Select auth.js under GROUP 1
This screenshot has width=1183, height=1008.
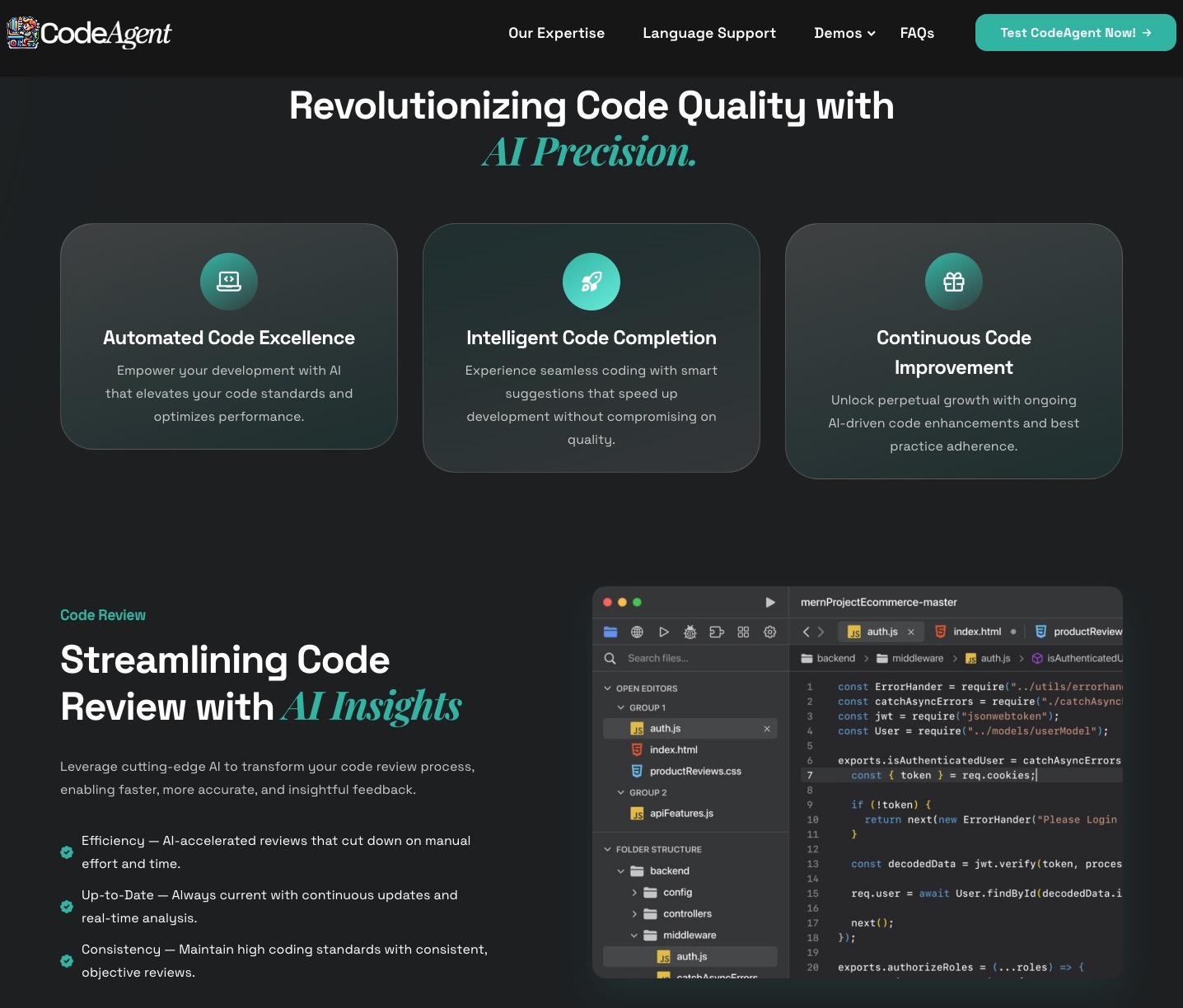pos(690,728)
